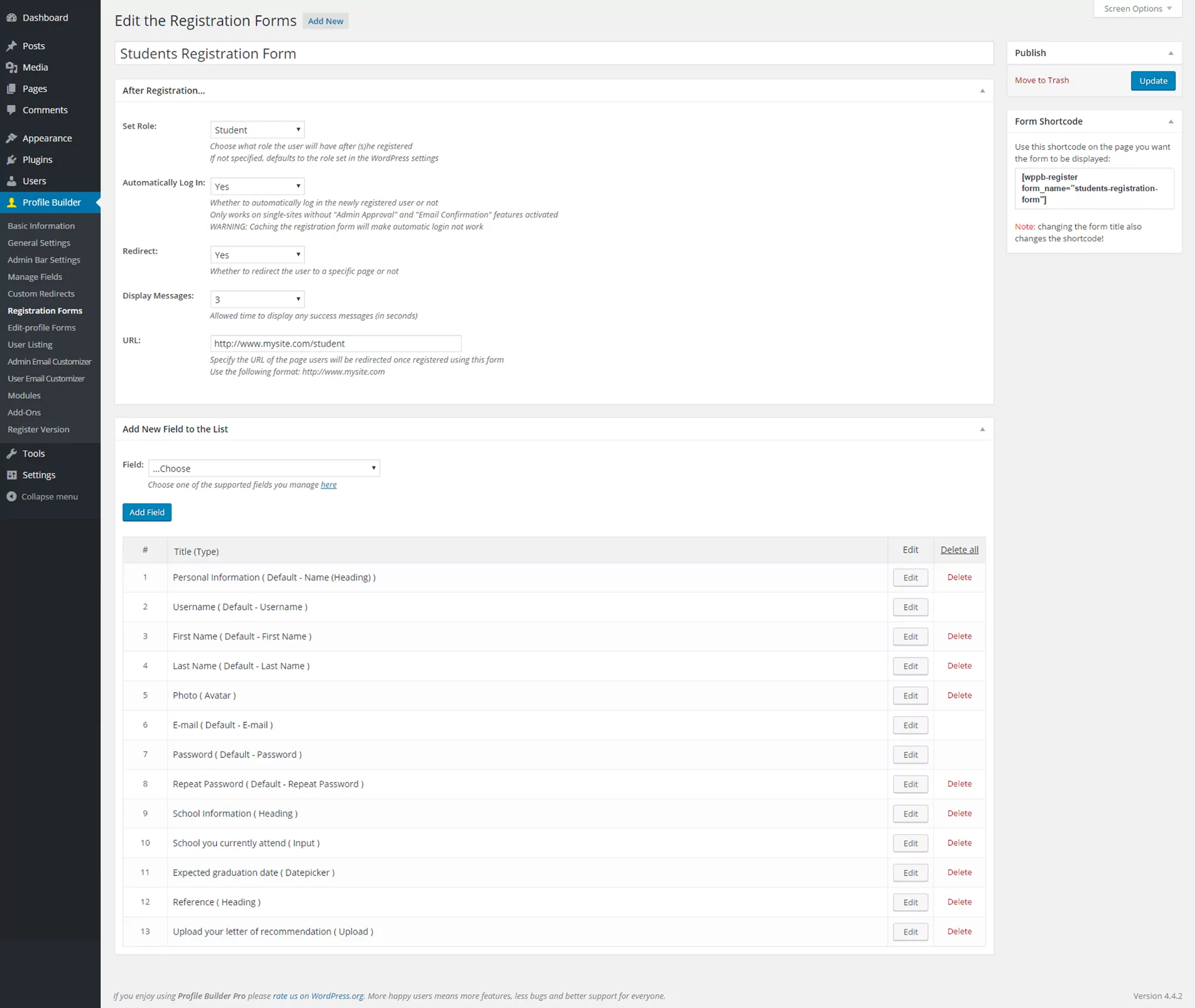The height and width of the screenshot is (1008, 1195).
Task: Edit the Username field row
Action: point(910,607)
